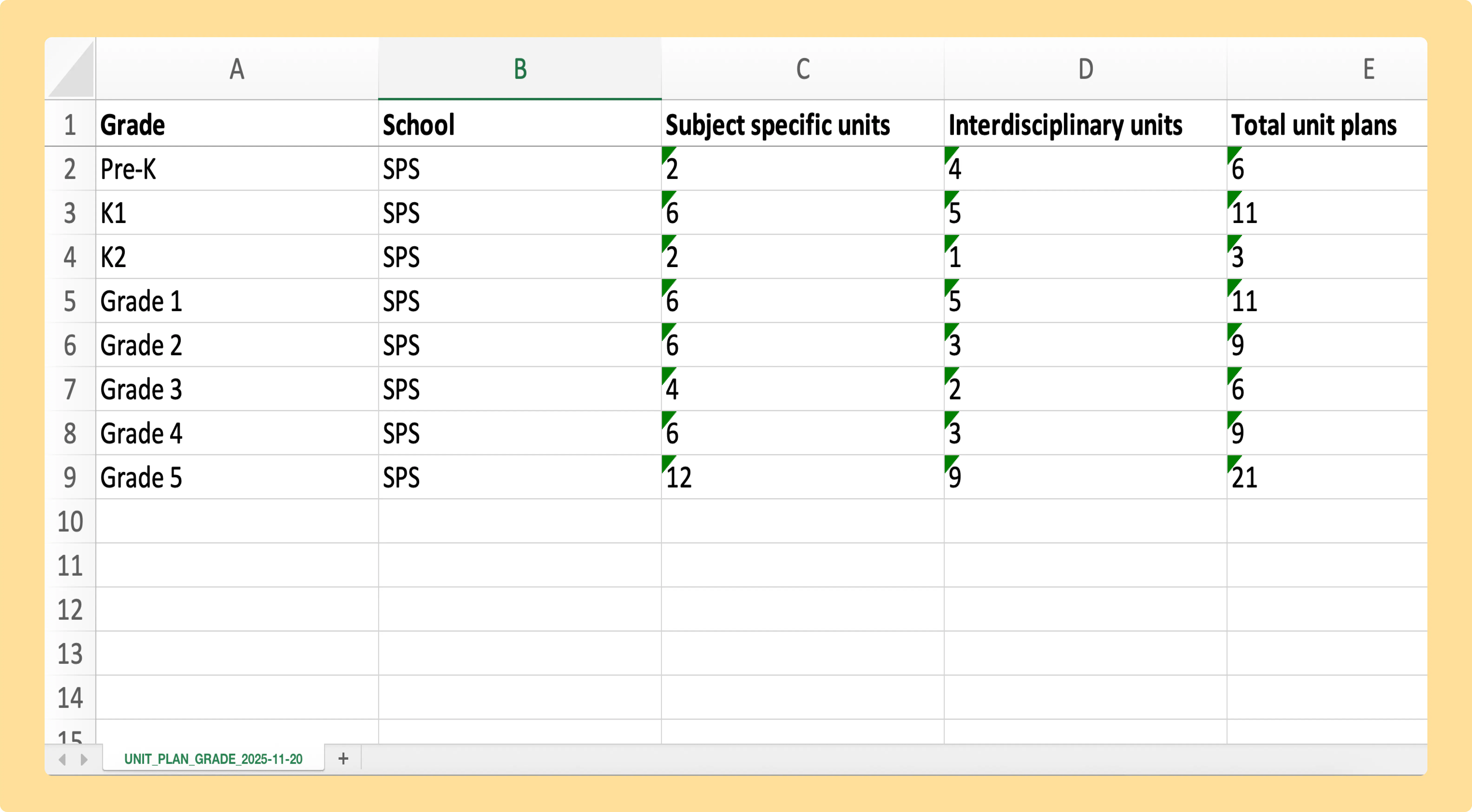Add a new sheet with the plus button
The image size is (1472, 812).
[x=343, y=759]
